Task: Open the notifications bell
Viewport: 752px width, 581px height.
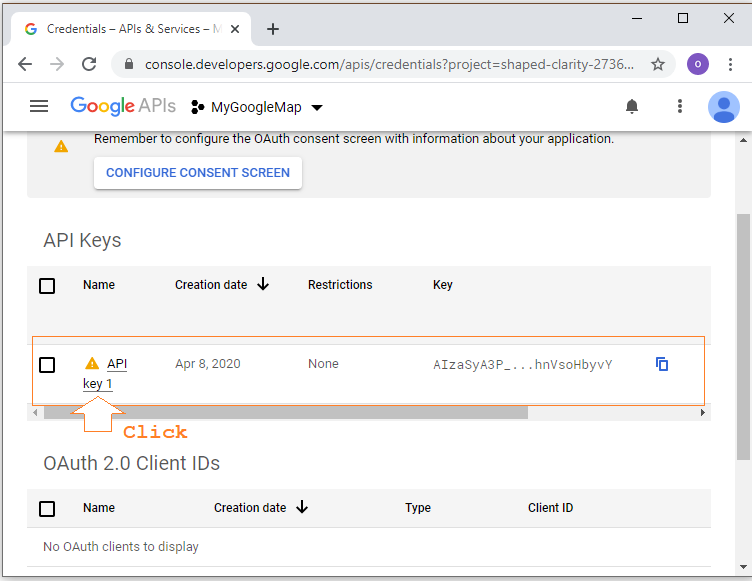Action: 632,106
